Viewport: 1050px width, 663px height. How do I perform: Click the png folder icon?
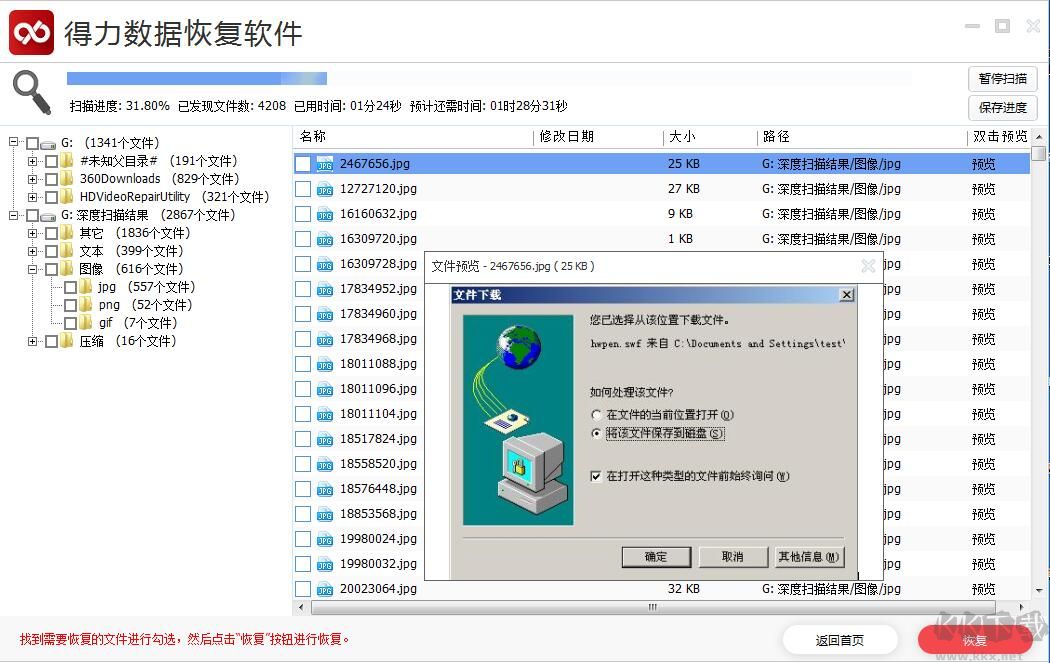click(x=87, y=305)
